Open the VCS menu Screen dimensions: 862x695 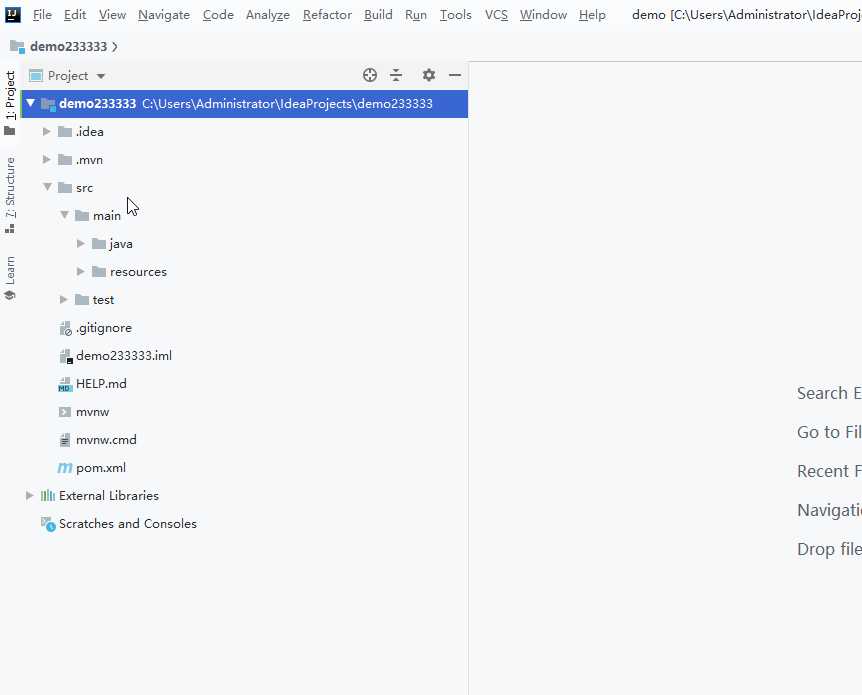click(496, 15)
